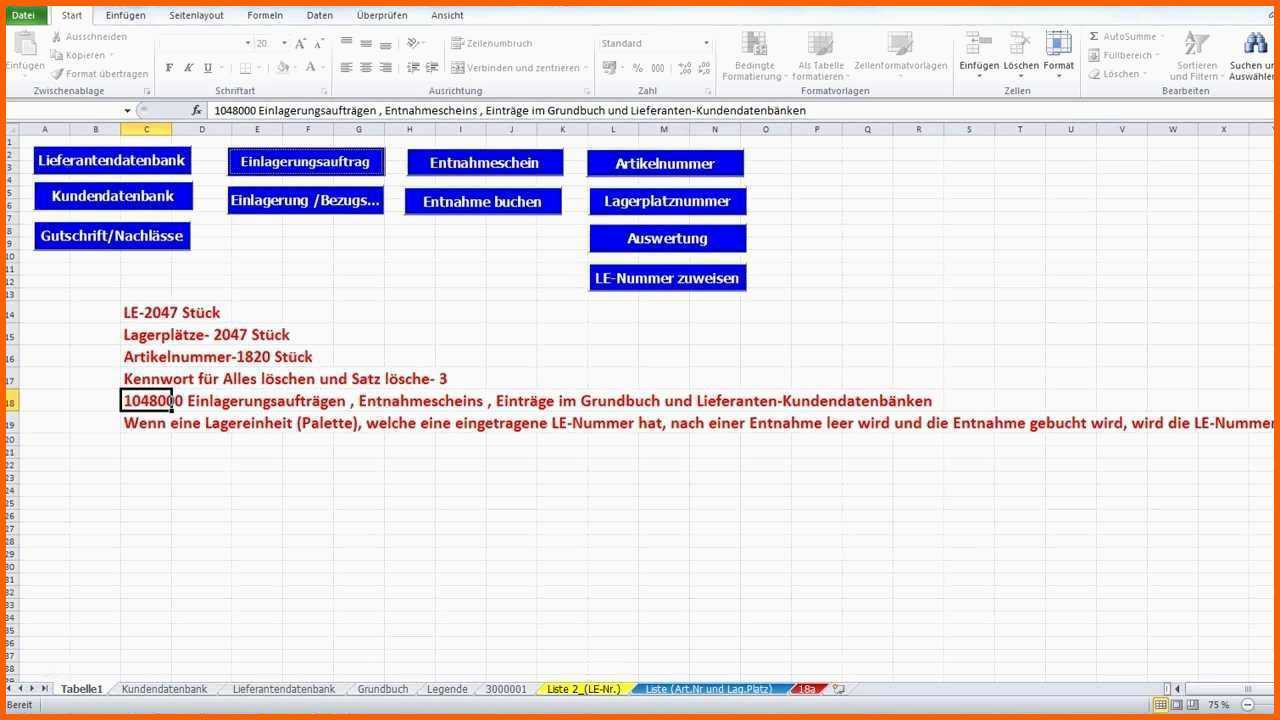
Task: Click the bold (F) formatting icon
Action: coord(169,68)
